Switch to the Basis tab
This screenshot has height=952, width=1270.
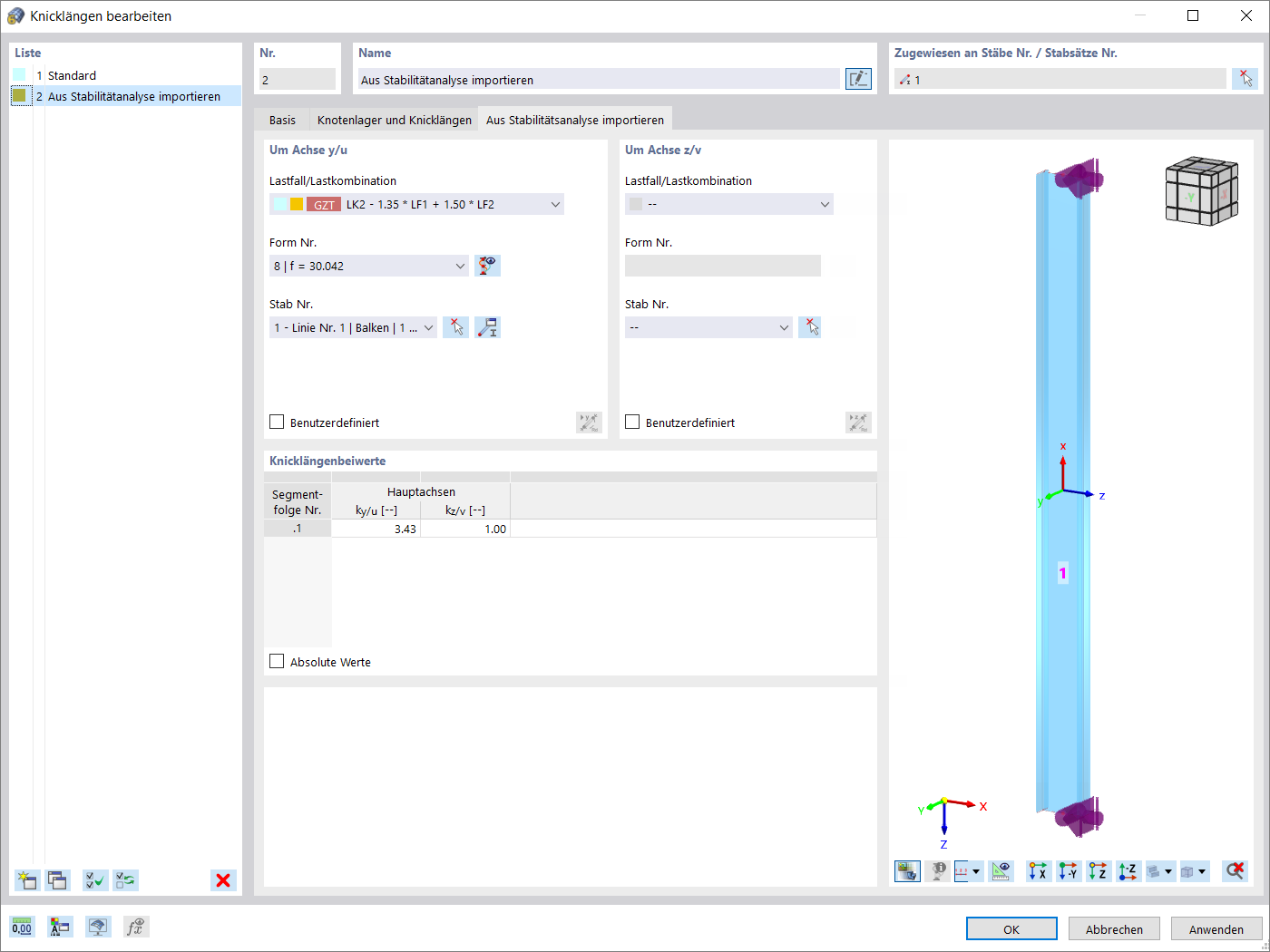click(282, 120)
